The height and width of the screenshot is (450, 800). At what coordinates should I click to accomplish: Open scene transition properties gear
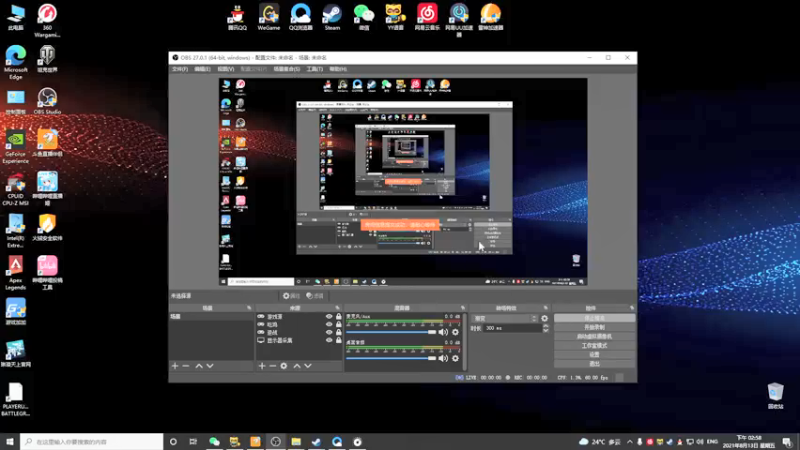click(544, 318)
